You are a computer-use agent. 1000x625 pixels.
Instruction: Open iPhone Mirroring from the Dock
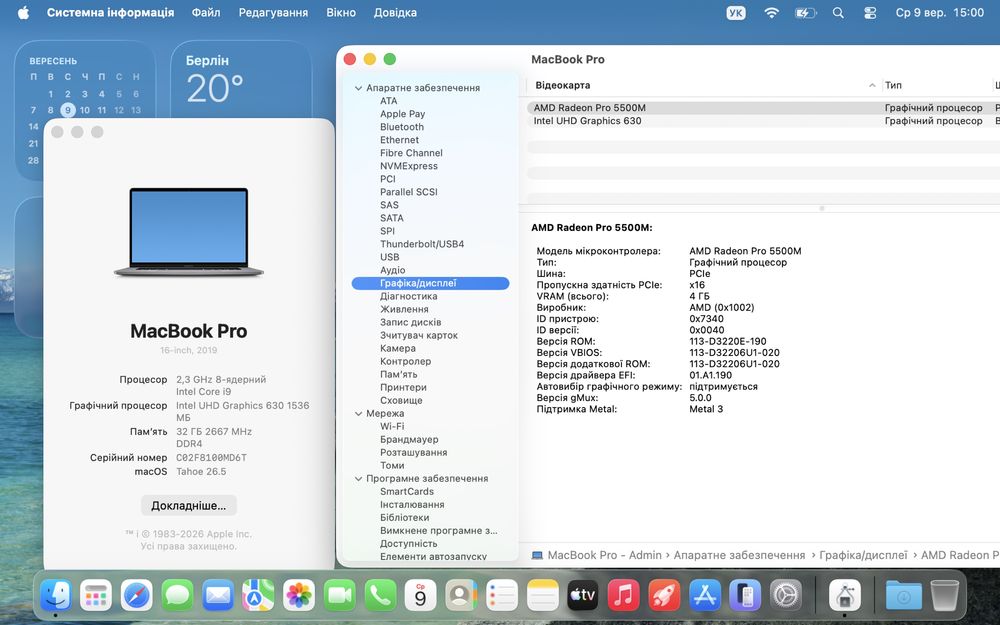[x=746, y=596]
